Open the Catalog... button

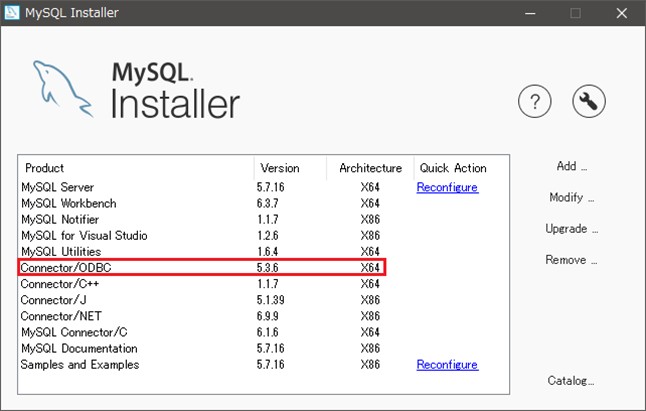pos(571,381)
